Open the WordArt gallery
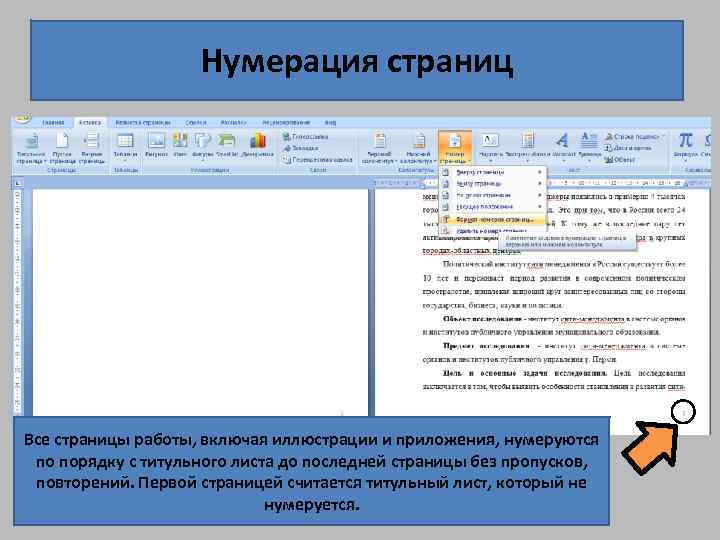 coord(563,147)
